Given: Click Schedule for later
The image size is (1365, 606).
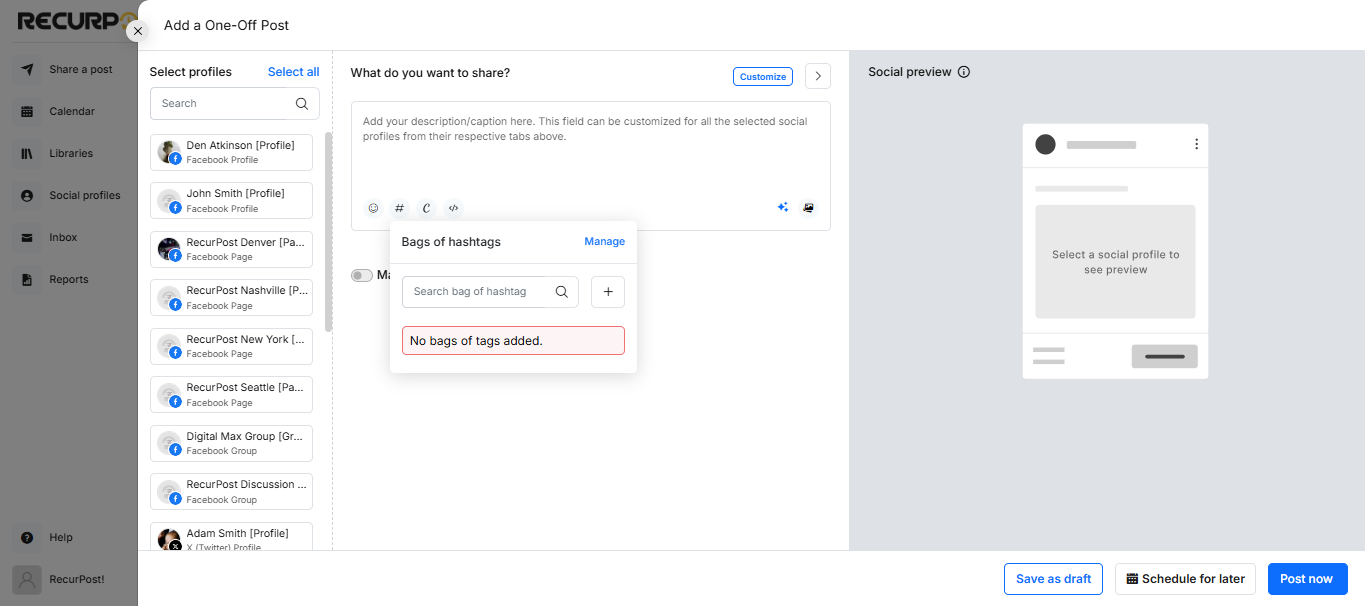Looking at the screenshot, I should point(1185,579).
